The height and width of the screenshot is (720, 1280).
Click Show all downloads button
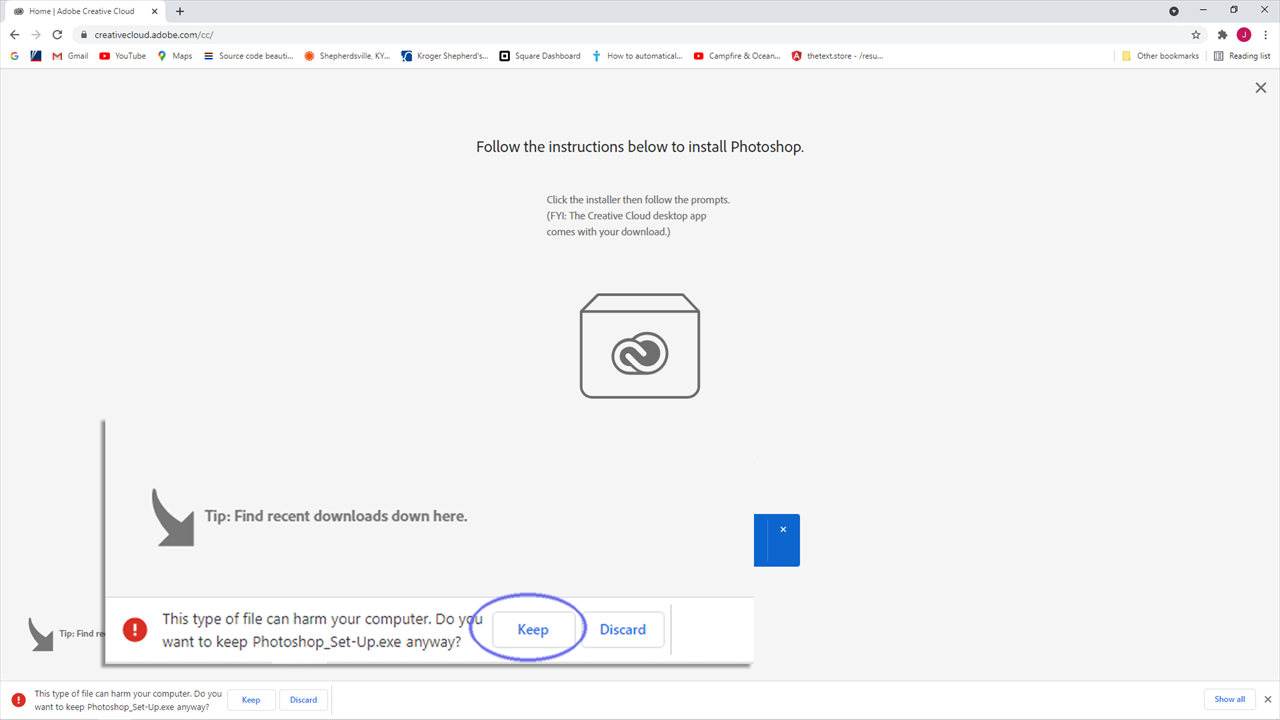point(1229,699)
